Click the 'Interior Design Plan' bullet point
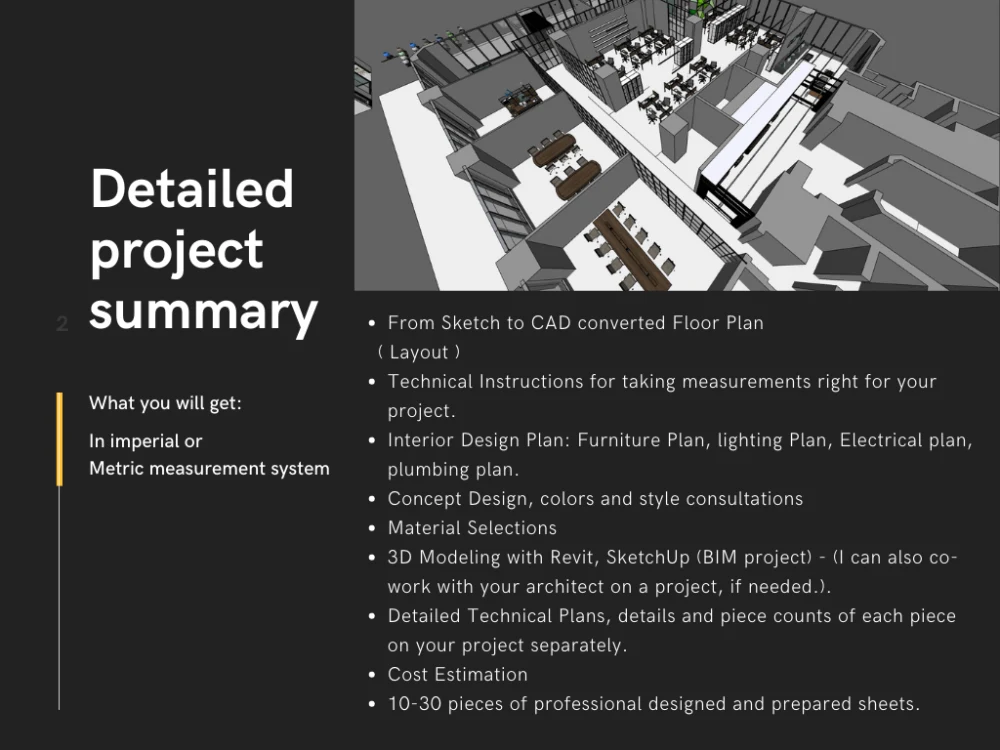This screenshot has height=750, width=1000. (x=679, y=439)
